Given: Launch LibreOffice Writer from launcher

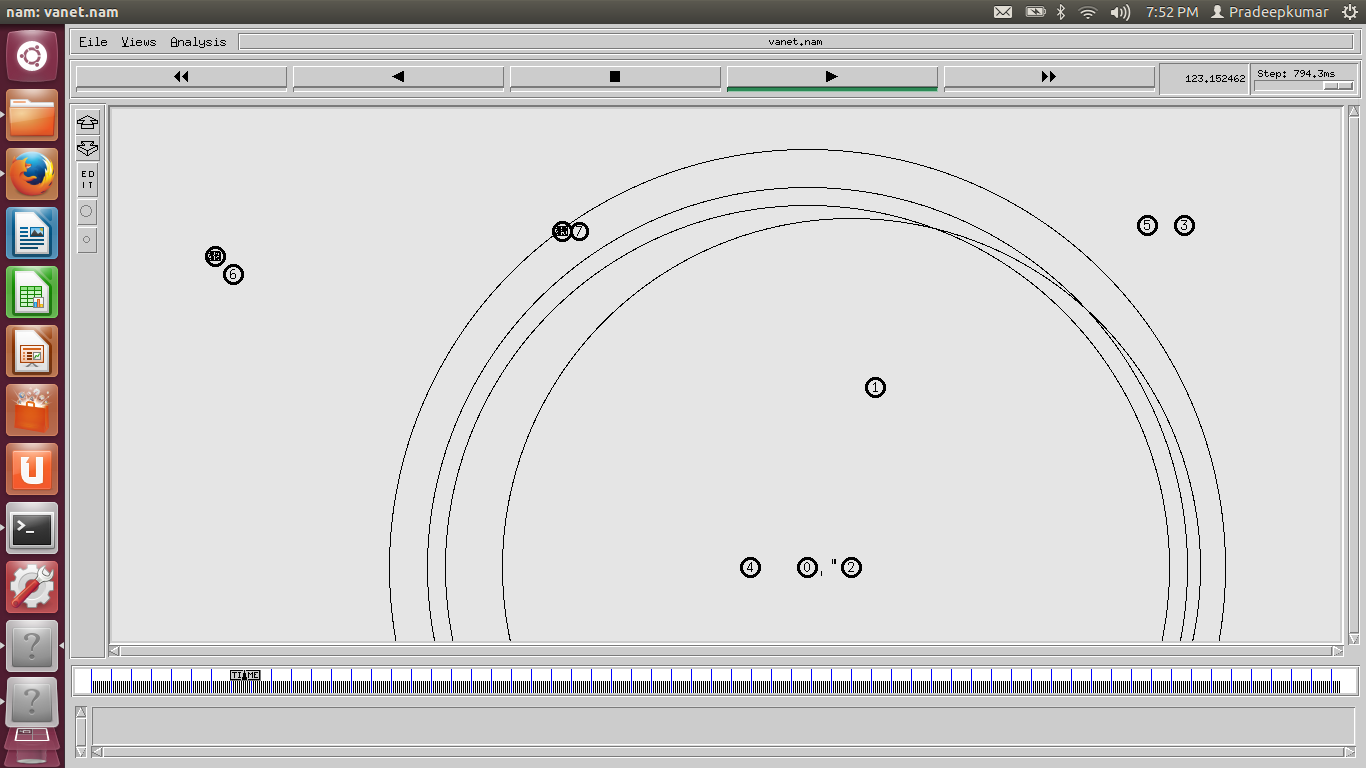Looking at the screenshot, I should 32,233.
